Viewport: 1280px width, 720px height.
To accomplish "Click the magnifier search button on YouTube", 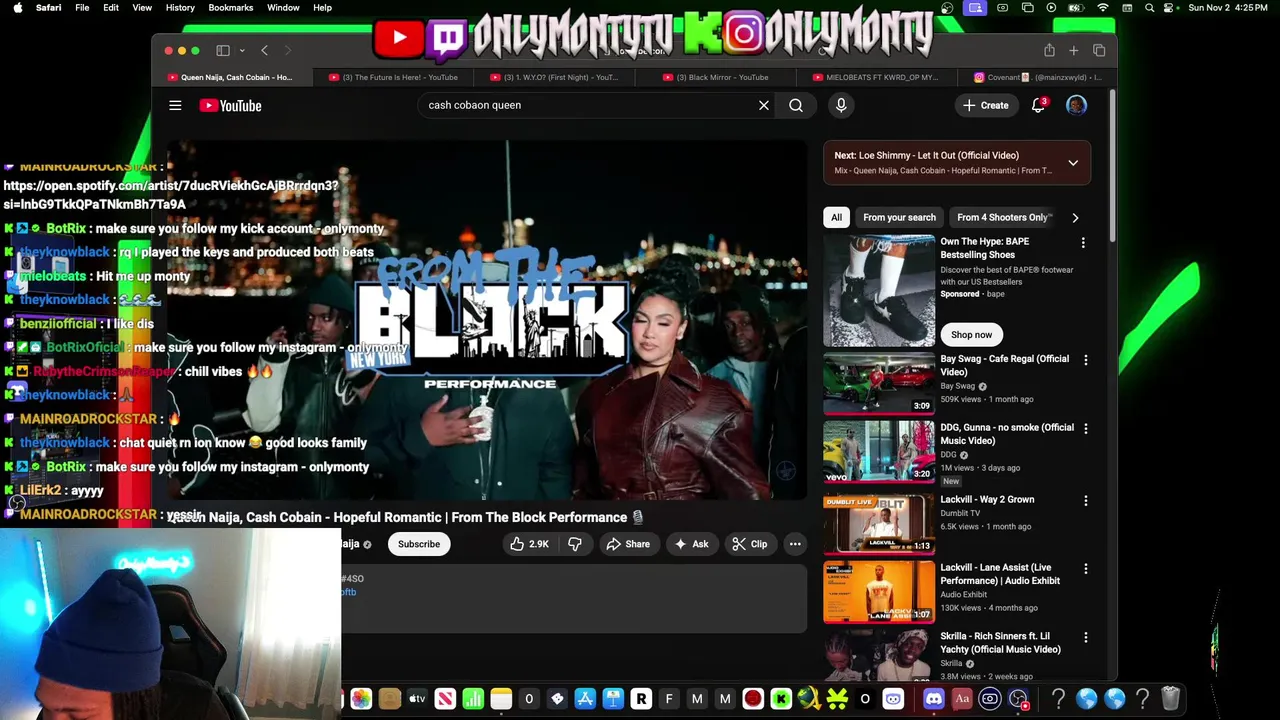I will (796, 105).
